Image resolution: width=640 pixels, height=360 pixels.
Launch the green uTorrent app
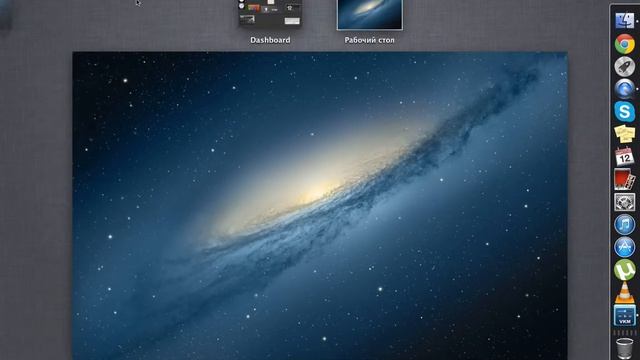(625, 270)
